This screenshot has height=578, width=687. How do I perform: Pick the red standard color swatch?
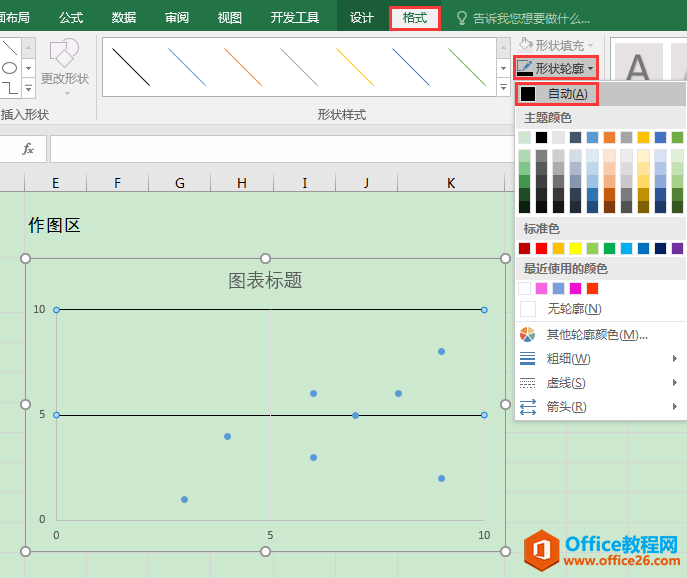tap(542, 248)
